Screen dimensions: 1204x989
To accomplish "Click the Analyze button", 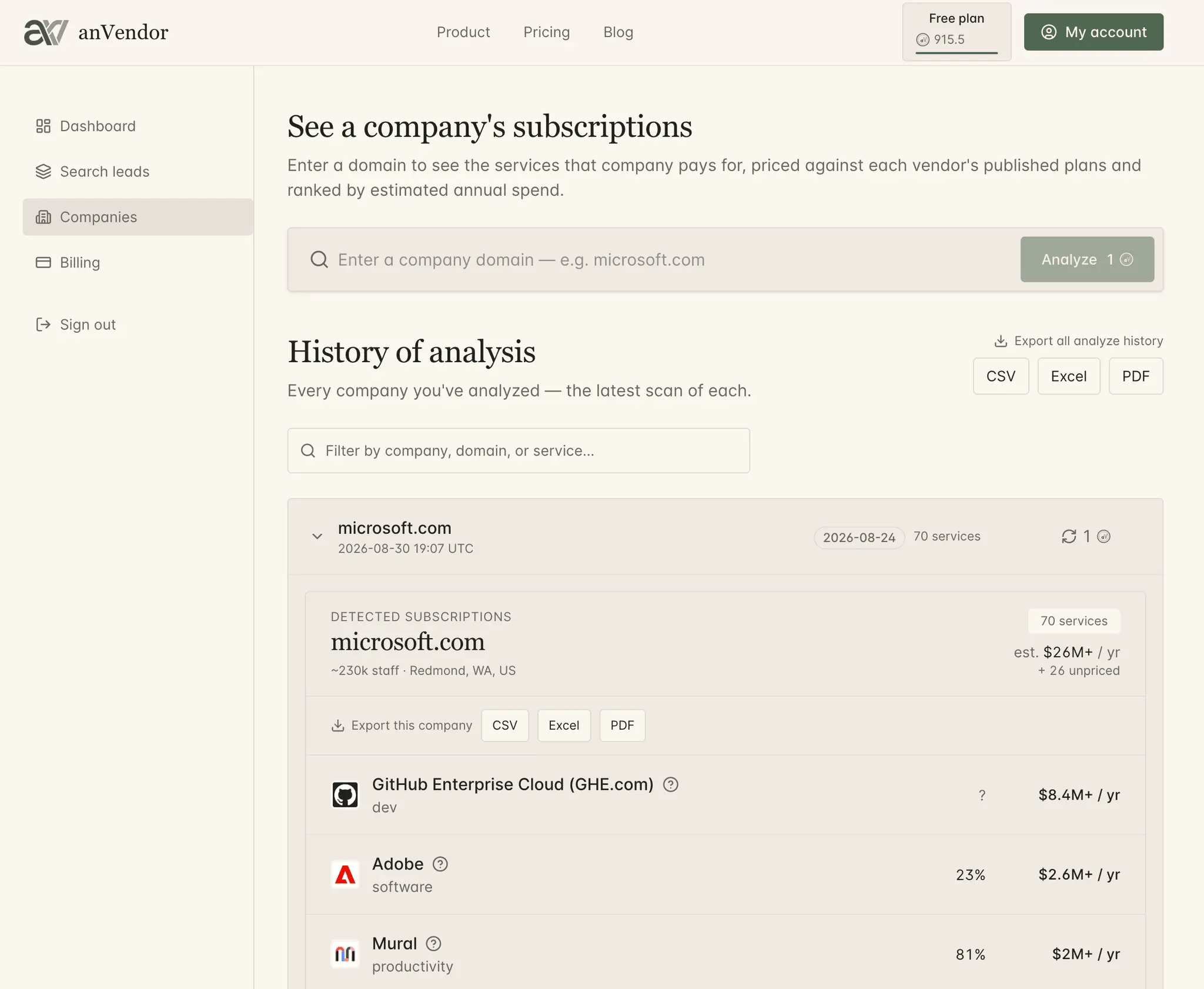I will [1087, 259].
